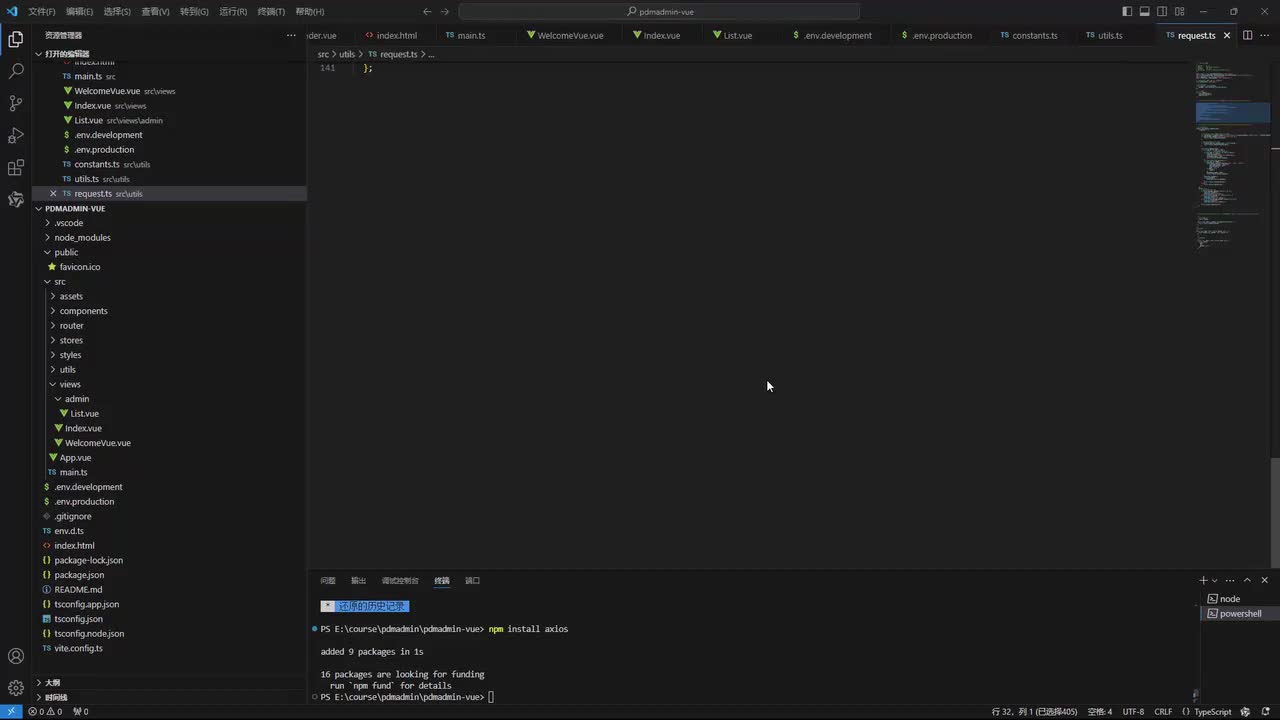Close request.ts in open editors list
Image resolution: width=1280 pixels, height=720 pixels.
[x=53, y=193]
